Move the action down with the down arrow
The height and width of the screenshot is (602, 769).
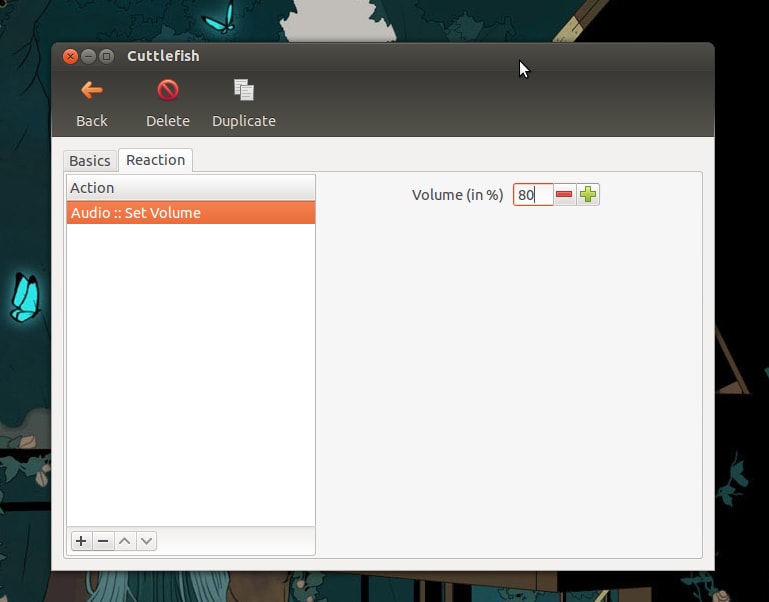point(146,541)
